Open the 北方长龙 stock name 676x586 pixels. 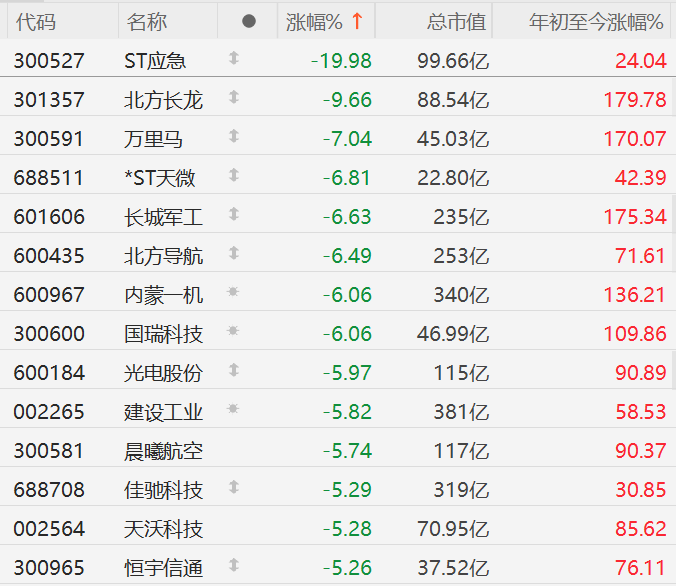[163, 100]
